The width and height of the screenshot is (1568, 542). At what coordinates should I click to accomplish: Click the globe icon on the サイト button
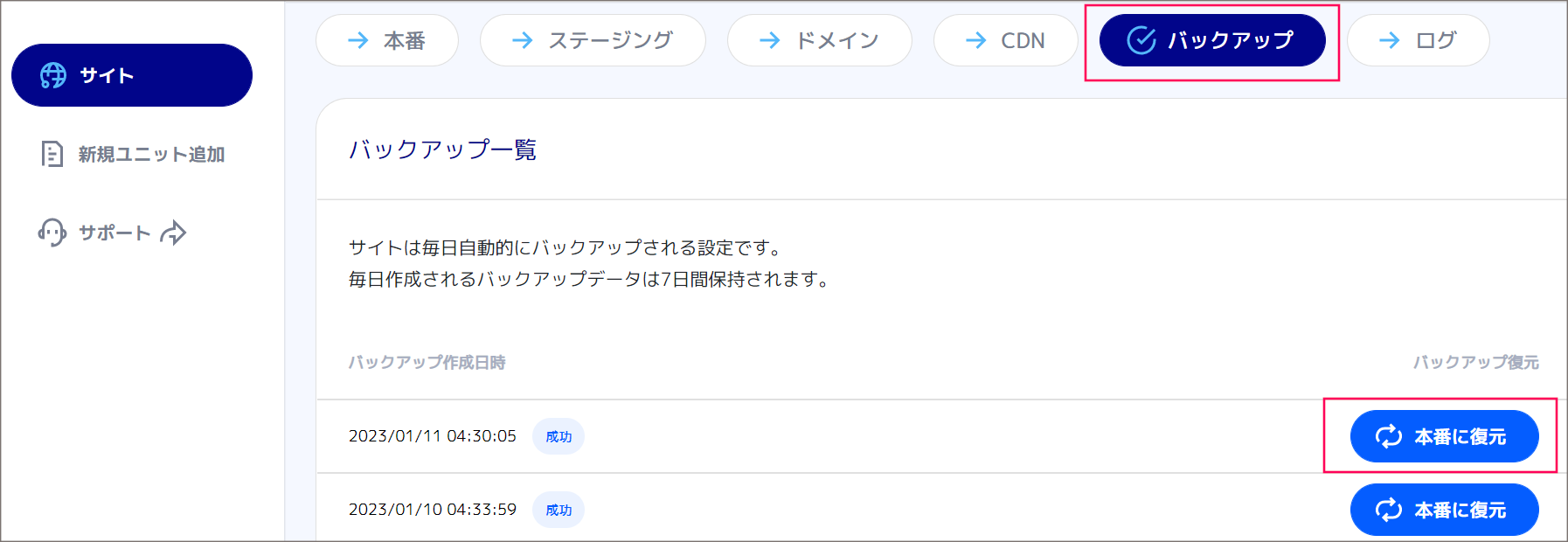(x=53, y=76)
